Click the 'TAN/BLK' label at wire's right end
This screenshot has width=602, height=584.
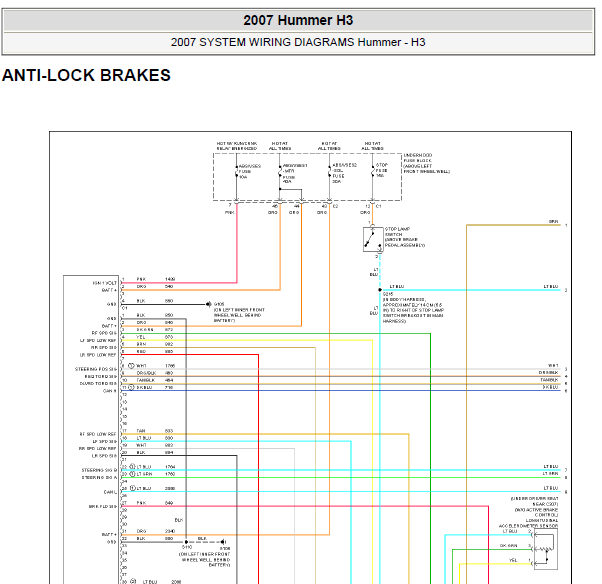[x=549, y=380]
